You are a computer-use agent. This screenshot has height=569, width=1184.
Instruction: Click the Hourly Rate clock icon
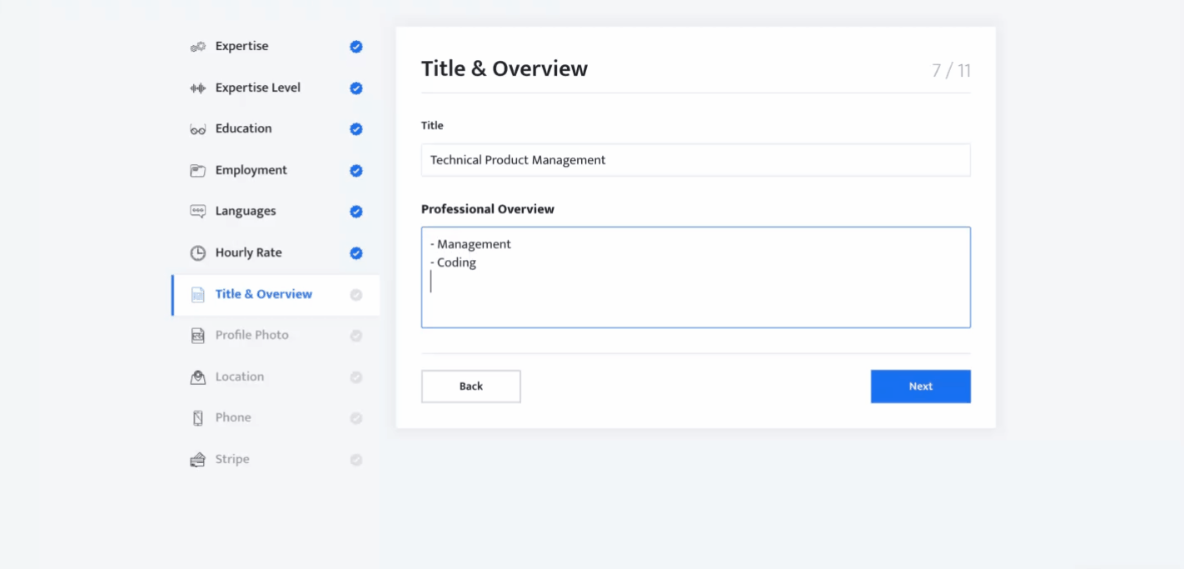(198, 253)
